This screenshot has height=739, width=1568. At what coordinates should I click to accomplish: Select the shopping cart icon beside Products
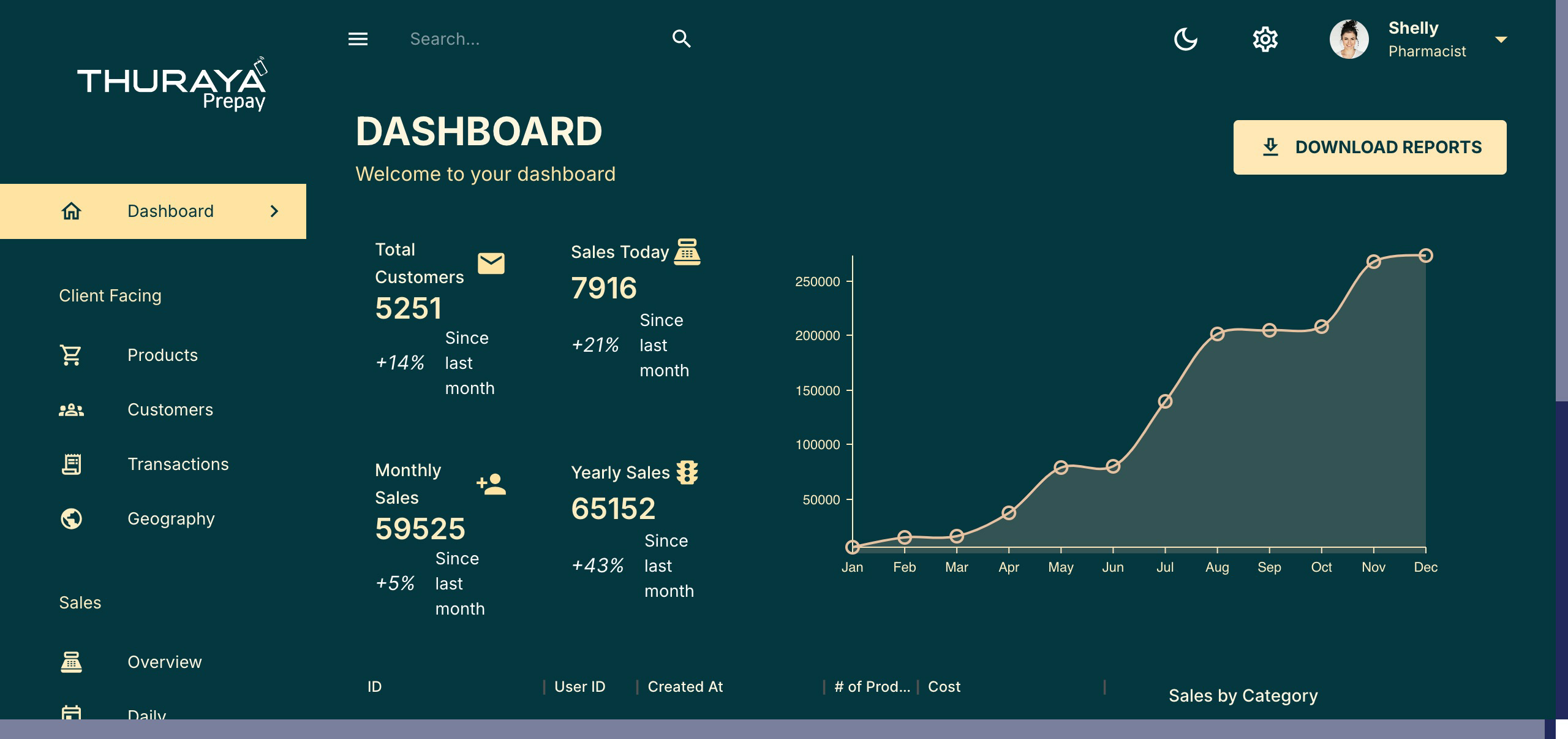[x=71, y=355]
